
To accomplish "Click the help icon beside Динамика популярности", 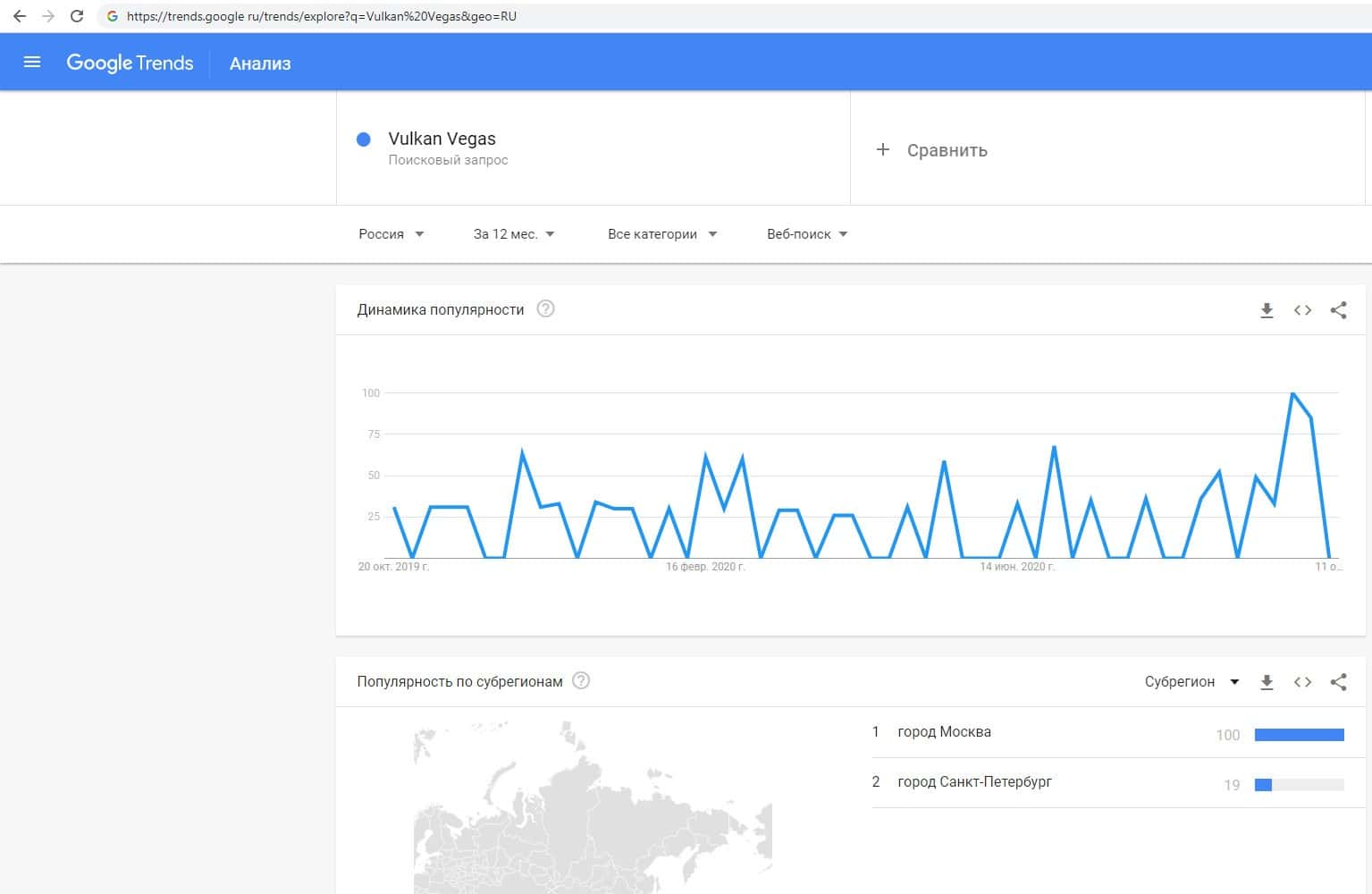I will 545,309.
